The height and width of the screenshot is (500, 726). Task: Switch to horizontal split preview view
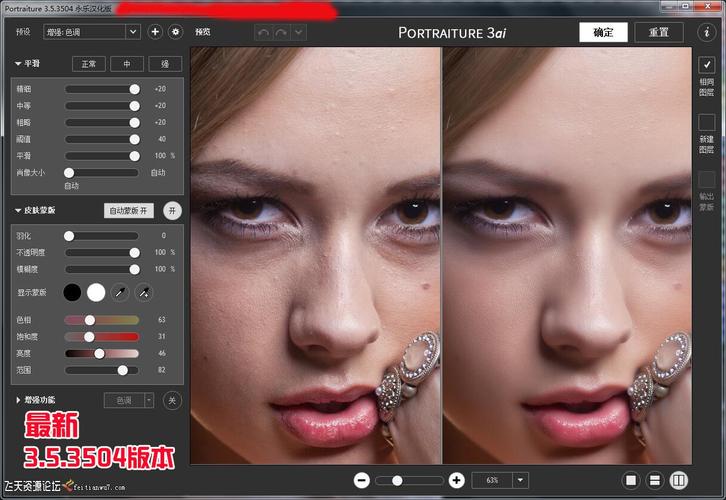[655, 481]
